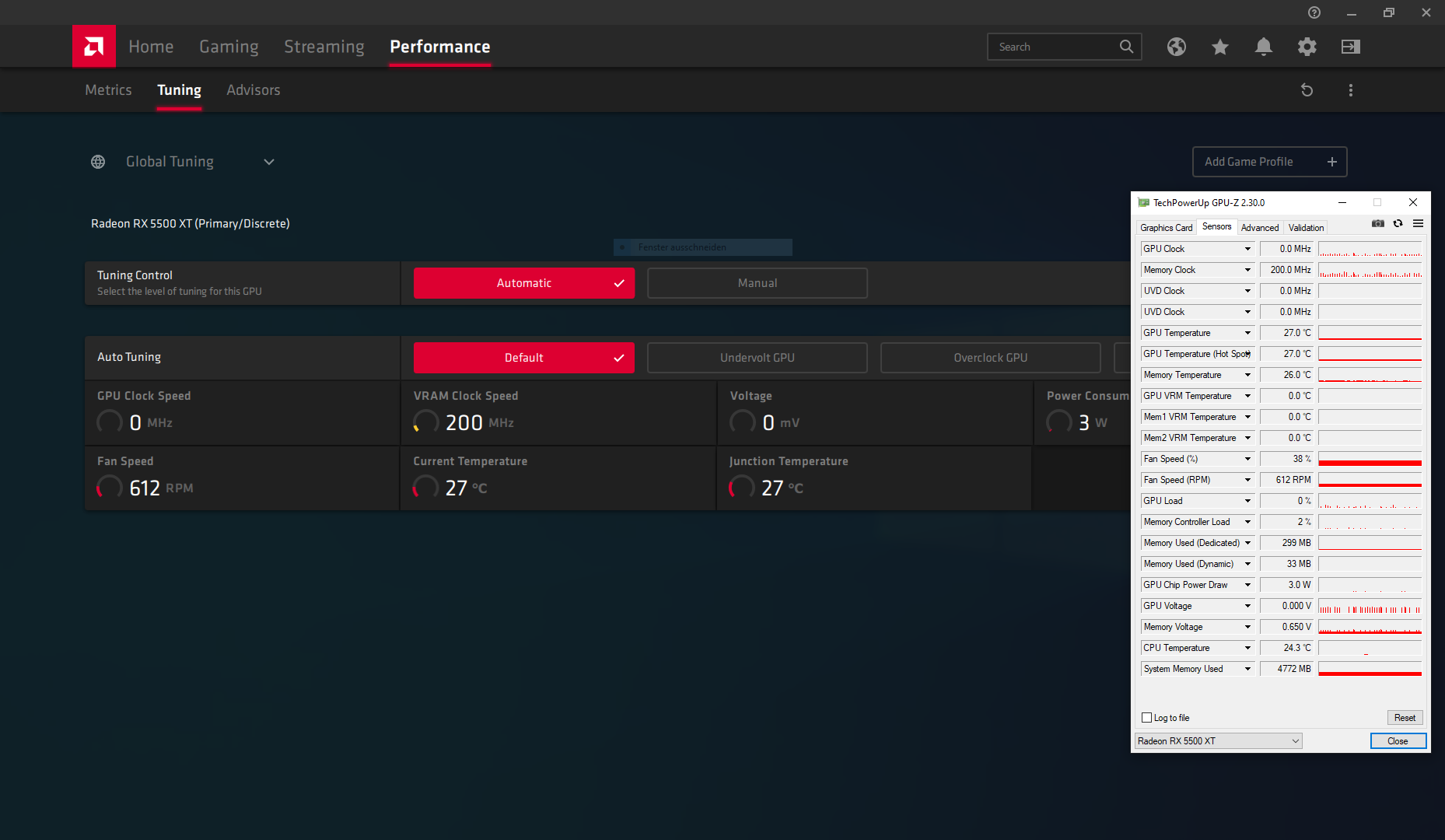
Task: Switch to GPU-Z Graphics Card tab
Action: pos(1166,228)
